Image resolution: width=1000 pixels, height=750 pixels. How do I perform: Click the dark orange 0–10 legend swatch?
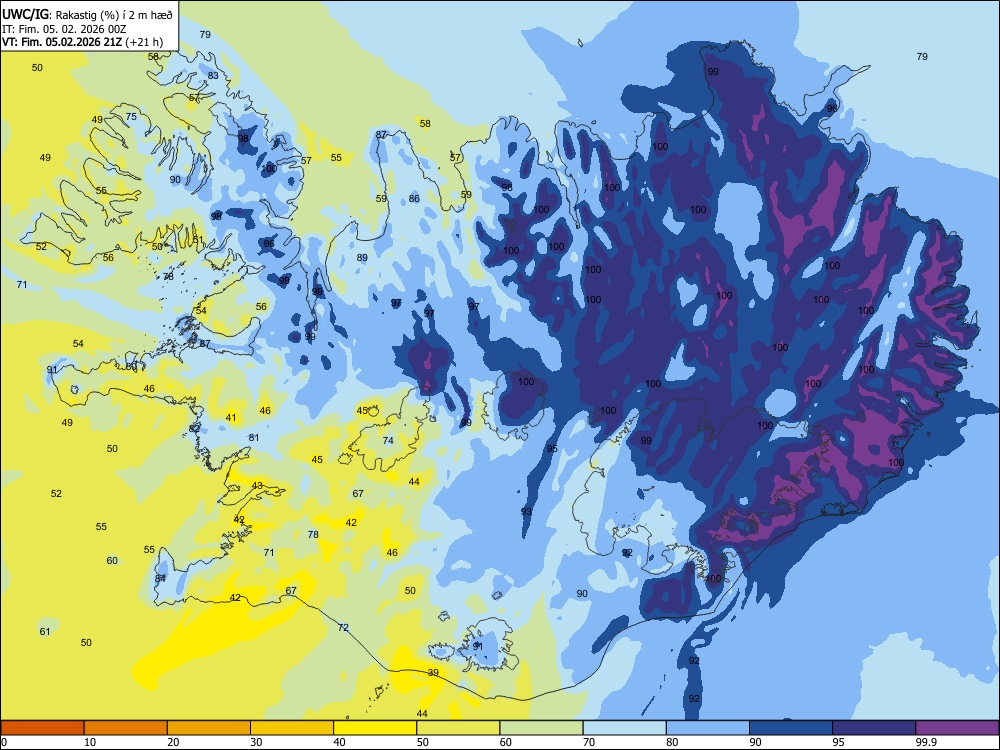43,728
